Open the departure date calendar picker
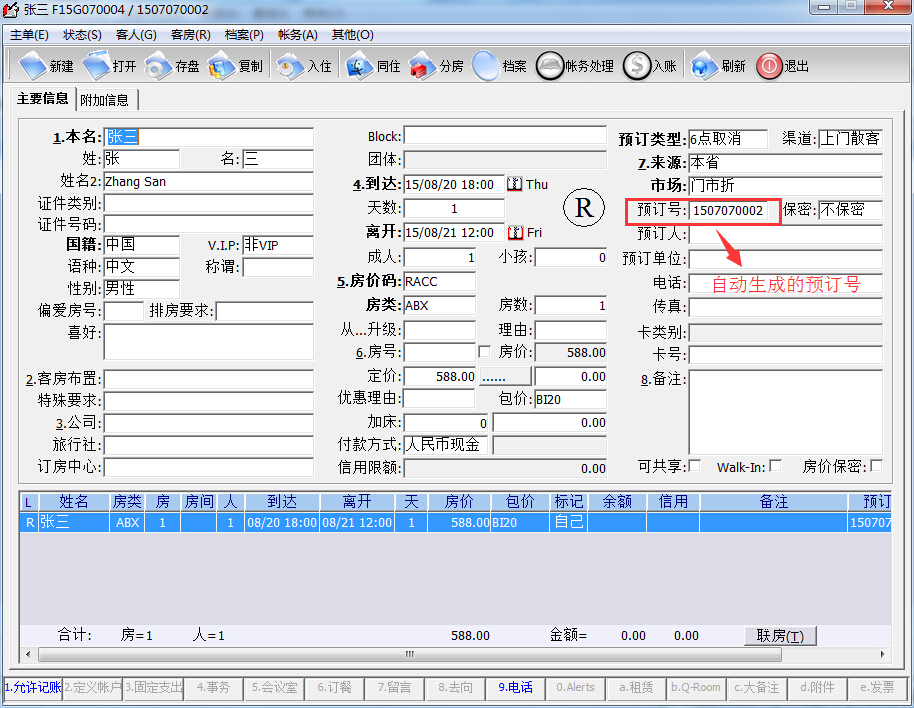Image resolution: width=914 pixels, height=708 pixels. pos(515,232)
